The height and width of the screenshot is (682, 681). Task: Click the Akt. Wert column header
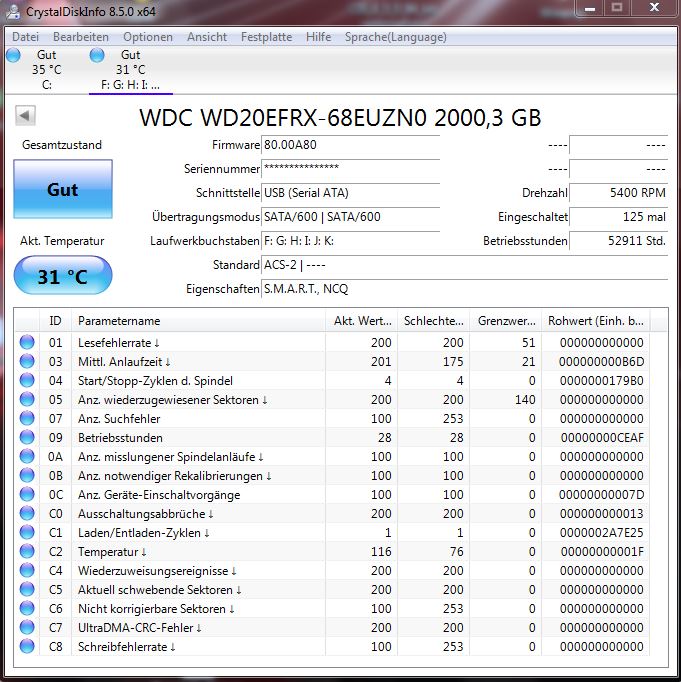pos(362,321)
